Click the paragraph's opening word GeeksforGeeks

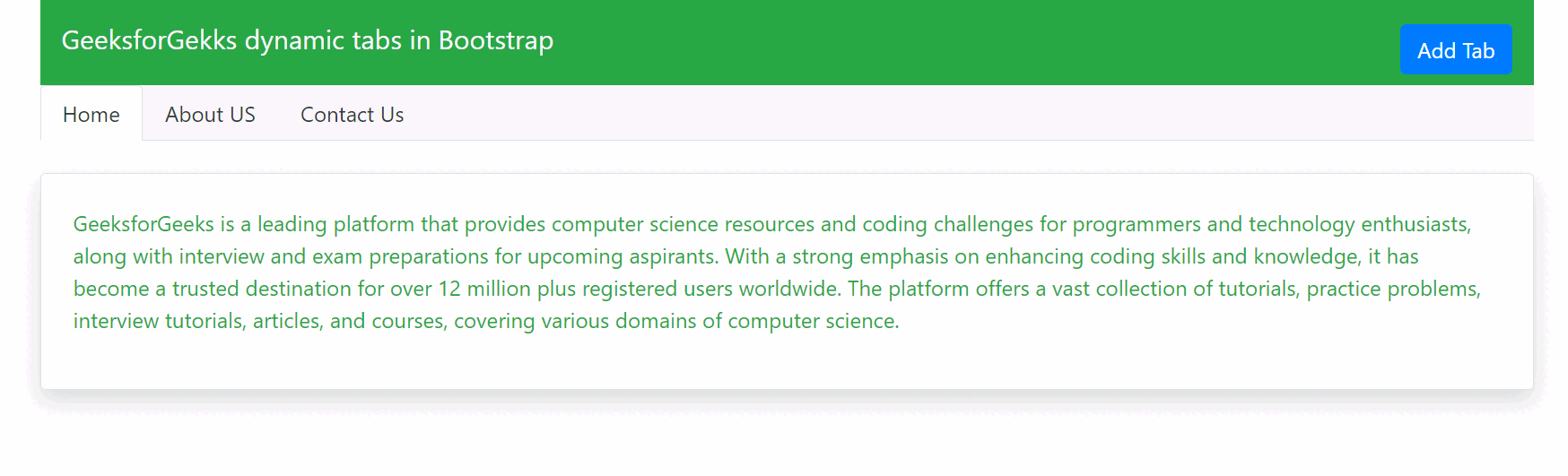[x=144, y=224]
